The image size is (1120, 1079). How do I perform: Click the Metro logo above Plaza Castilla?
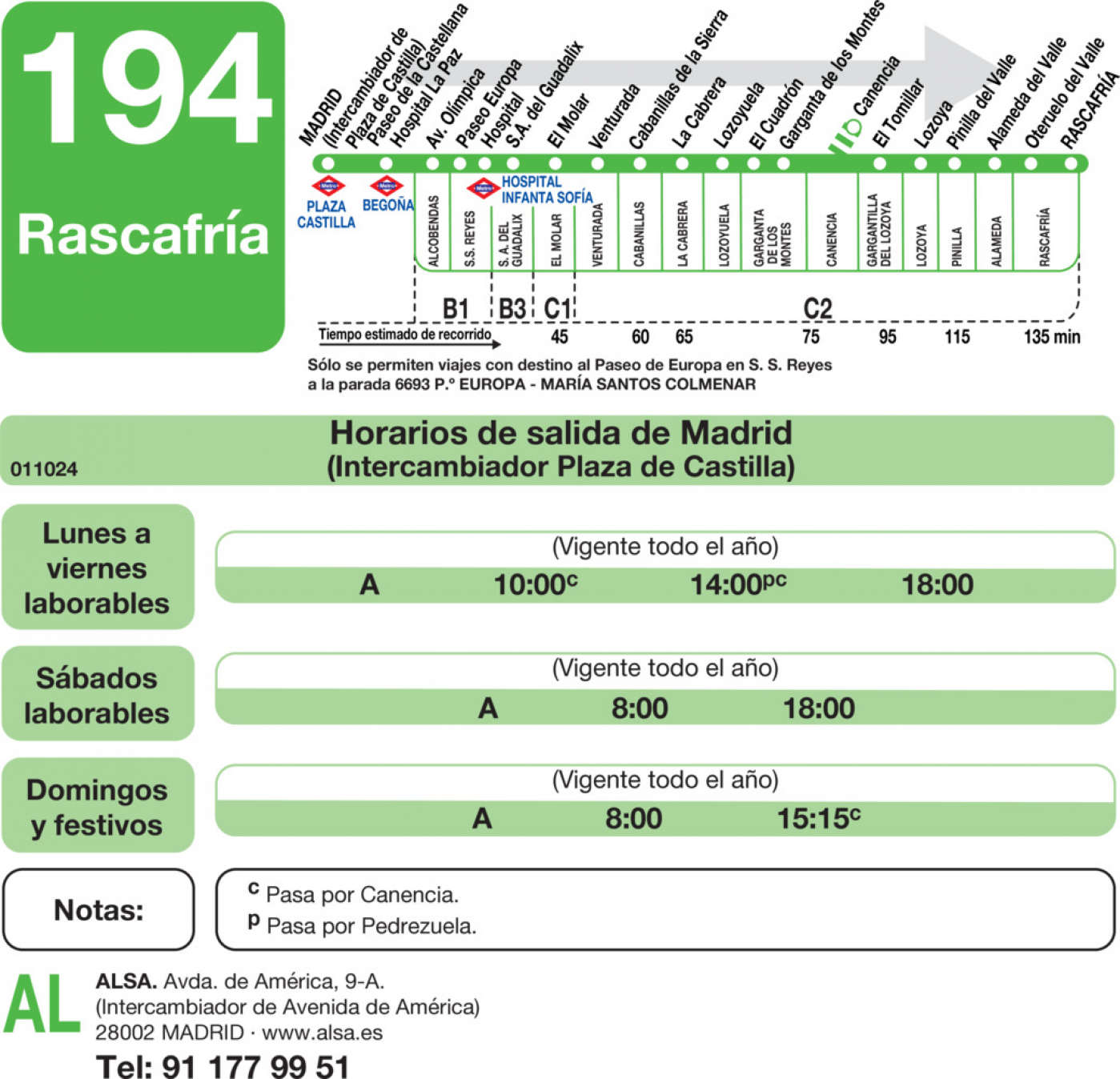coord(328,187)
